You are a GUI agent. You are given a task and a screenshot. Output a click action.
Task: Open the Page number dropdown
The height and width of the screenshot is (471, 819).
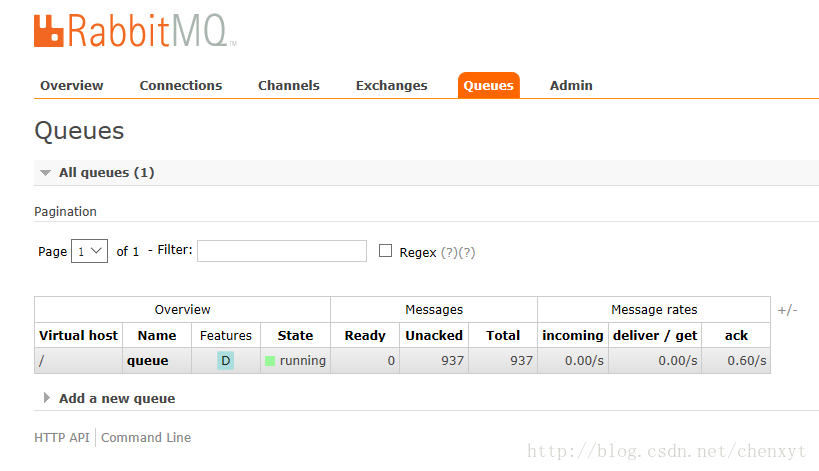(89, 251)
